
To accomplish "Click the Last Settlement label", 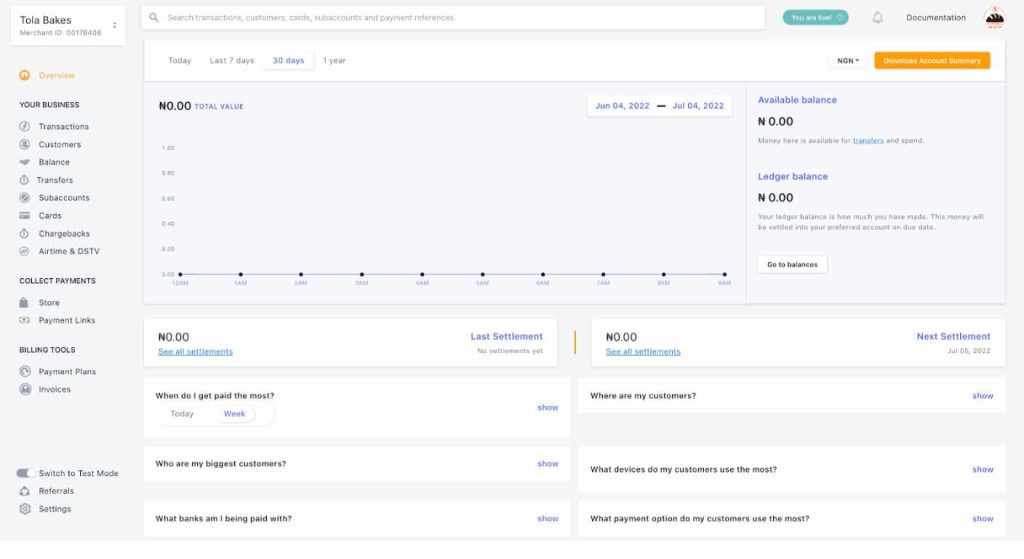I will click(506, 336).
